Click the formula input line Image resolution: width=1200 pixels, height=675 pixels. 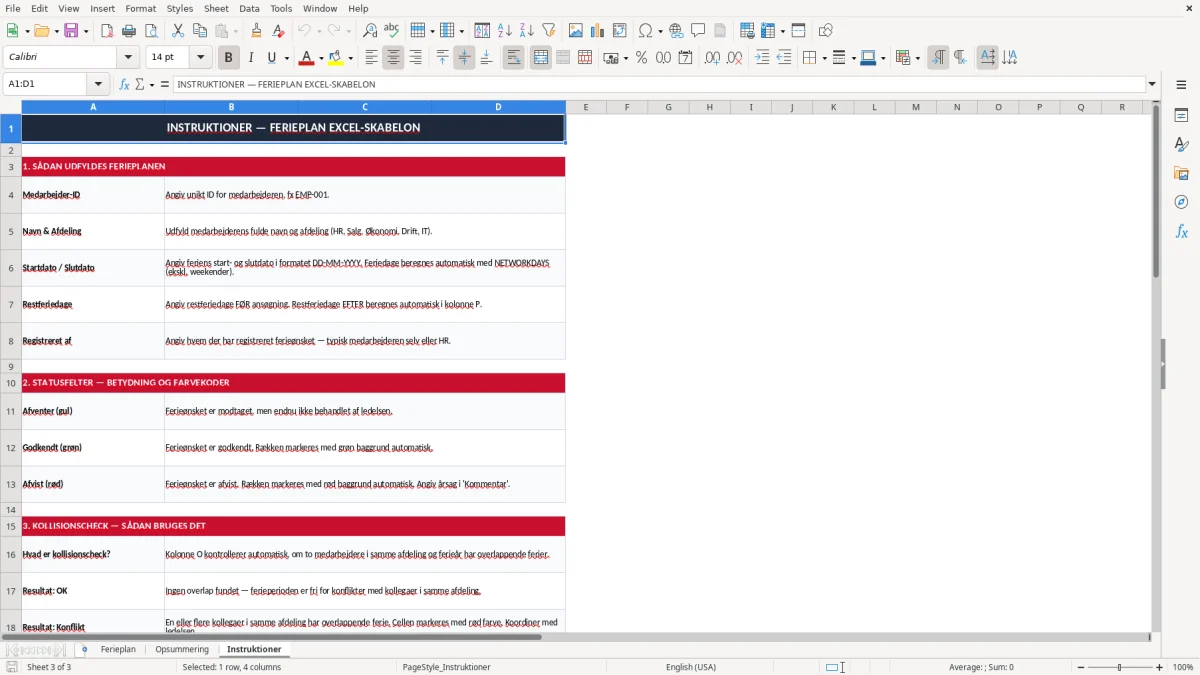click(659, 85)
